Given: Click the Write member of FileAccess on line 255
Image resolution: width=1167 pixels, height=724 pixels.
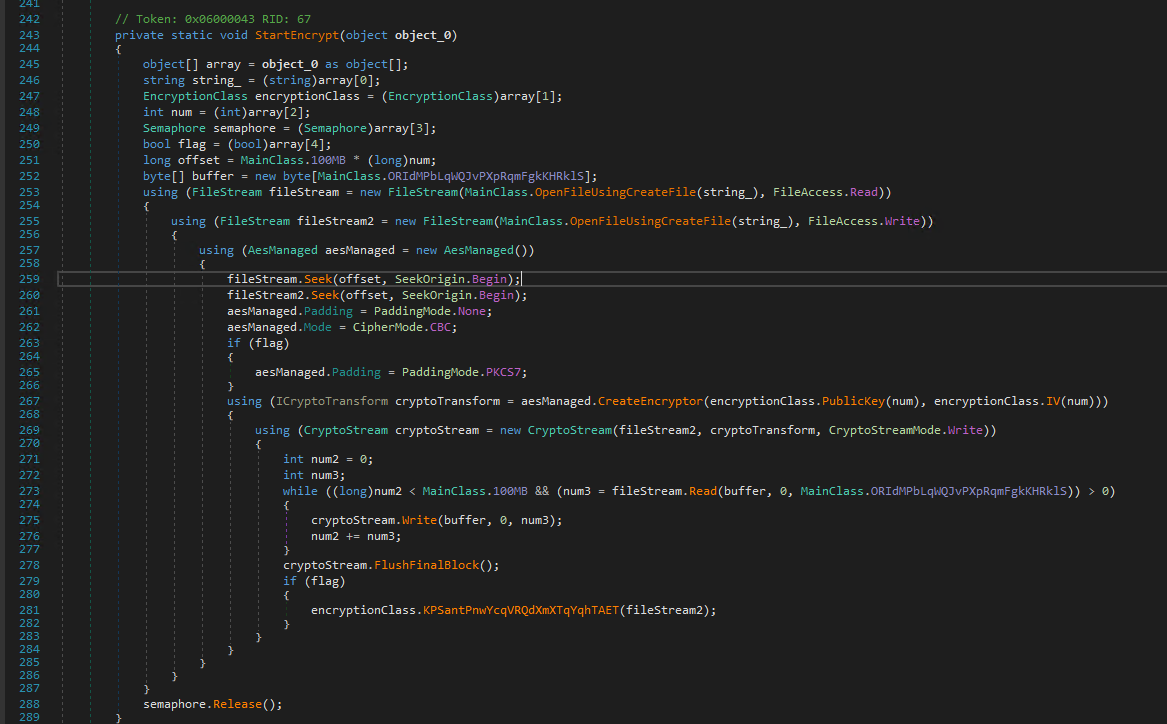Looking at the screenshot, I should [x=902, y=222].
